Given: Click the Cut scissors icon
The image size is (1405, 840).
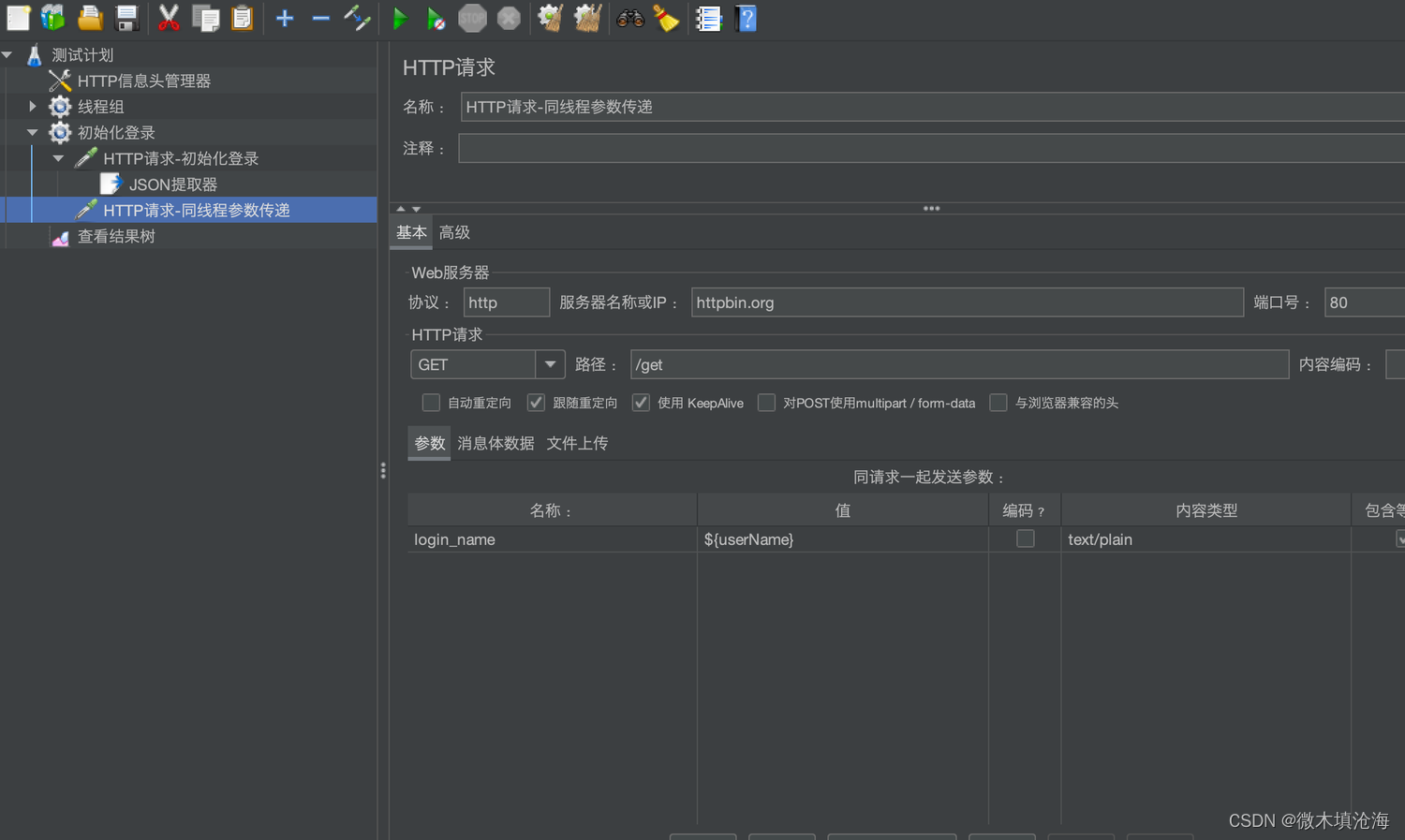Looking at the screenshot, I should coord(169,18).
